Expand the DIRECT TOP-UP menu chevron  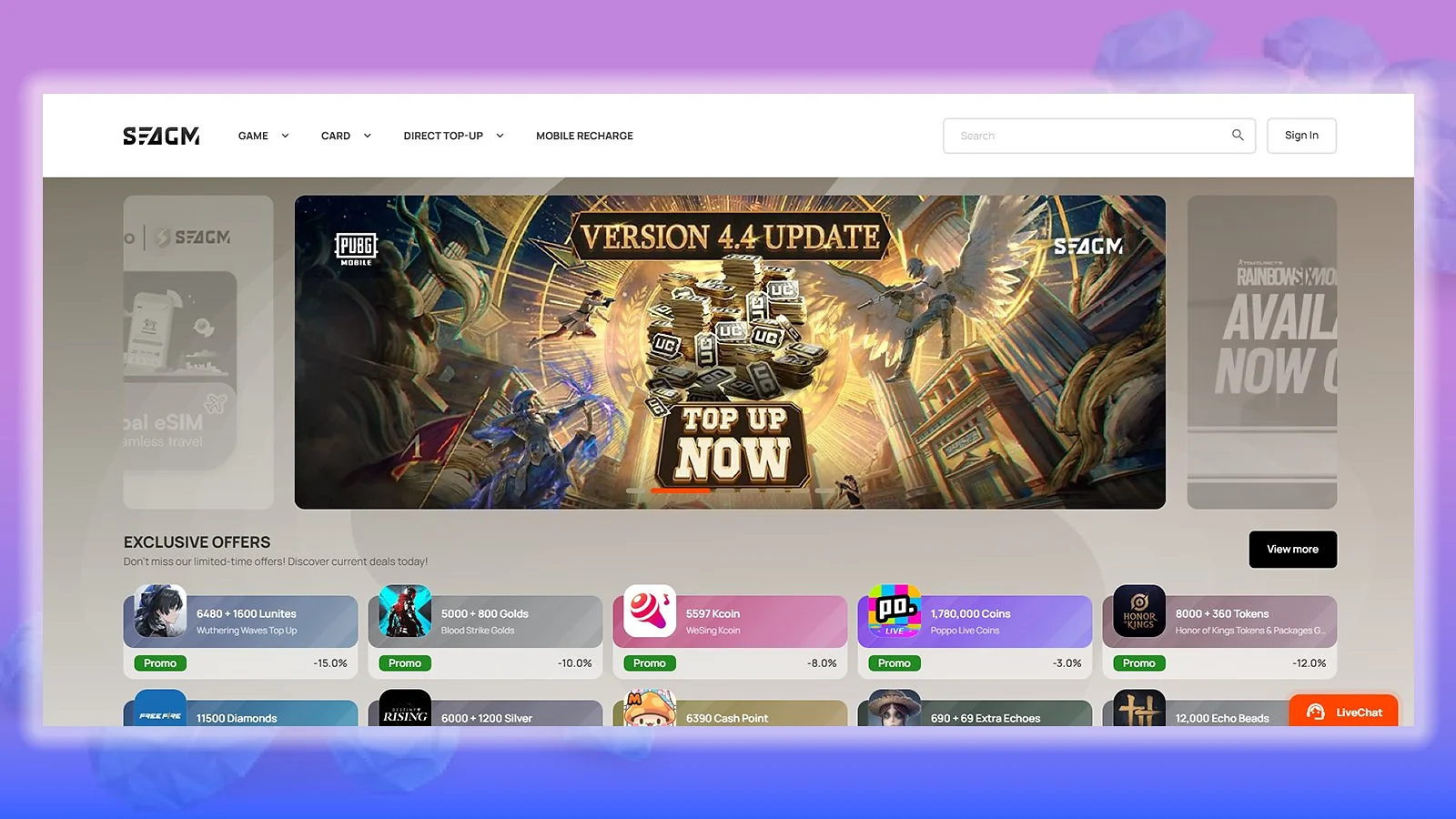tap(500, 136)
